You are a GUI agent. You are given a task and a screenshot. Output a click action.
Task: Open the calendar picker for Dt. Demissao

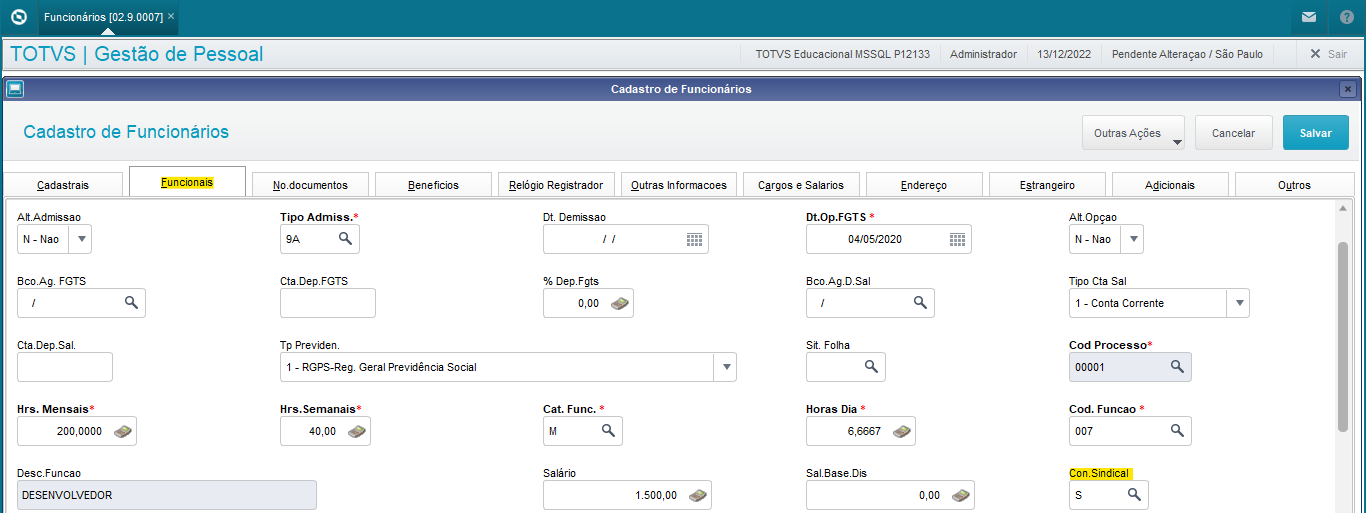695,239
